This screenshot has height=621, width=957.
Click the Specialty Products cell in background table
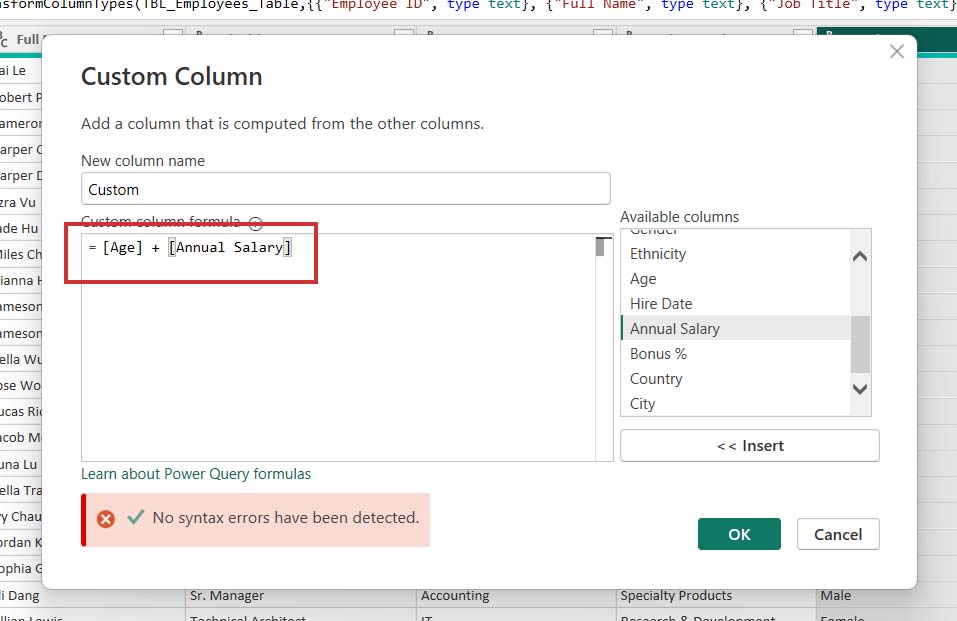pyautogui.click(x=716, y=595)
